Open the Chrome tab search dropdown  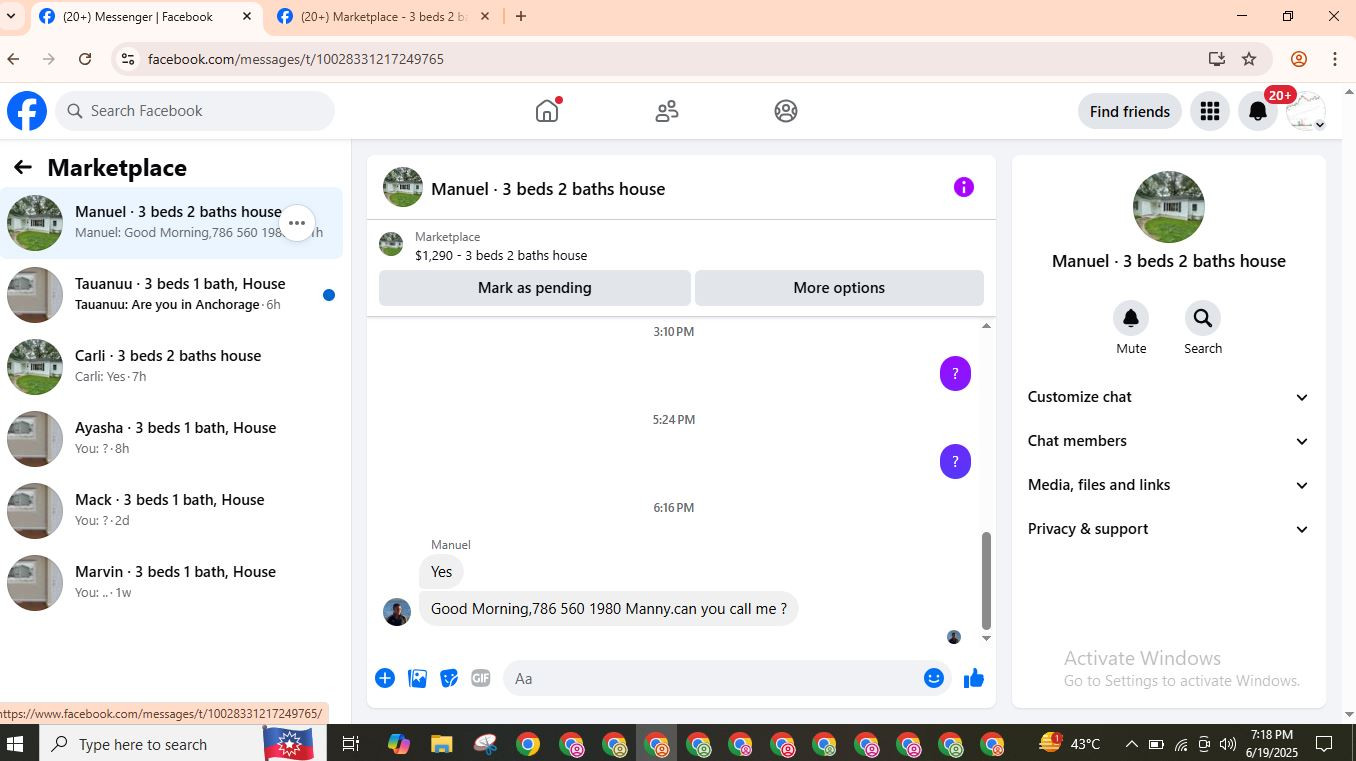pyautogui.click(x=11, y=16)
